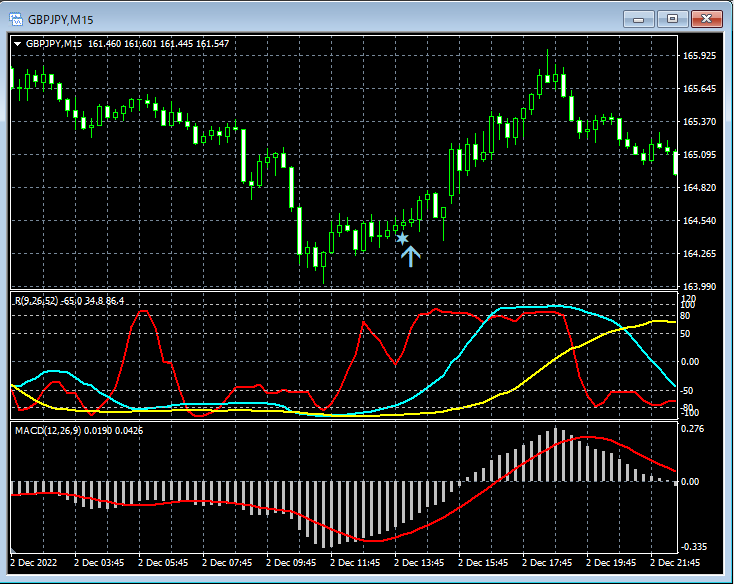Click the blue star marker on chart
Viewport: 735px width, 584px height.
[x=402, y=238]
